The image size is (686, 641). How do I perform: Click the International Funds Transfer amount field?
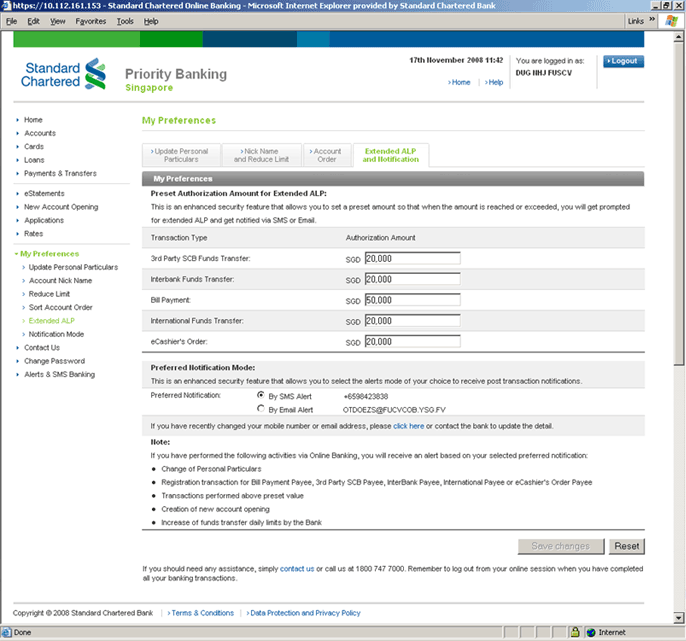[x=413, y=321]
